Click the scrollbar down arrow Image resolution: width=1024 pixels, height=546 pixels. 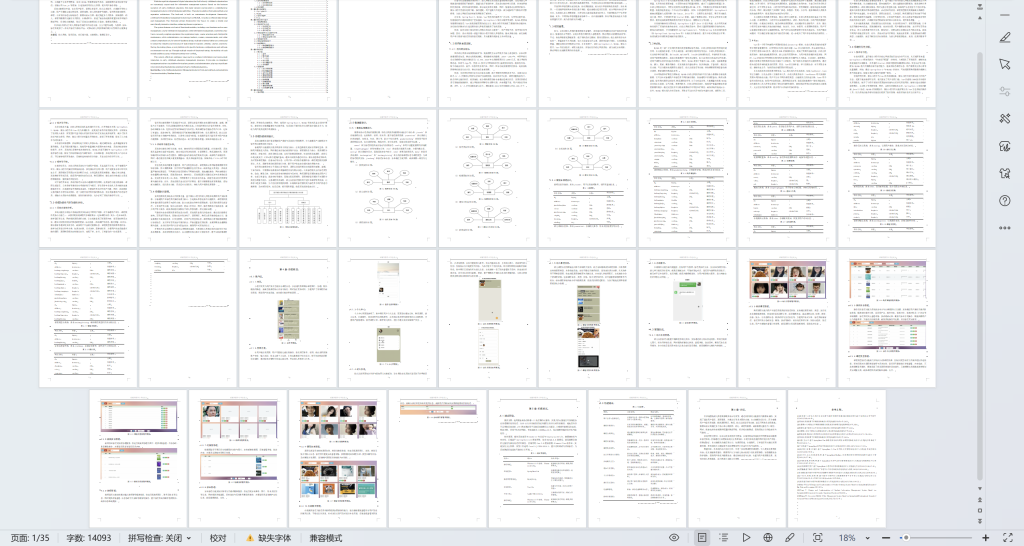point(979,488)
